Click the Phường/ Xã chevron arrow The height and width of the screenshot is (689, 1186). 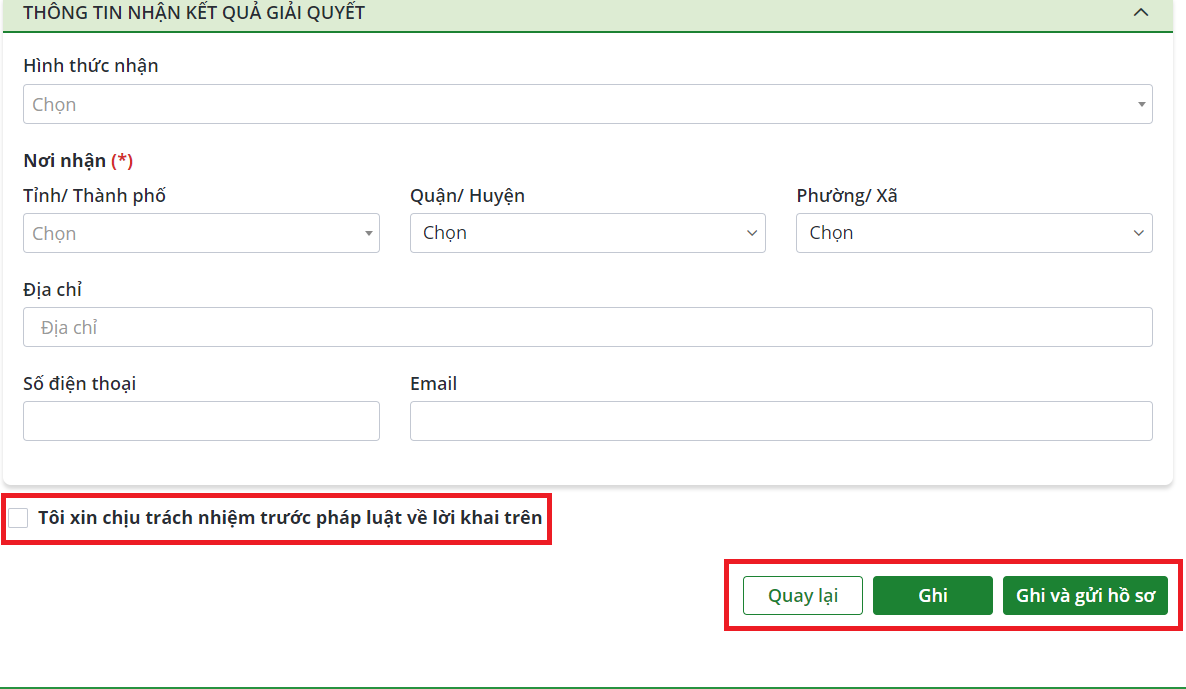1138,233
